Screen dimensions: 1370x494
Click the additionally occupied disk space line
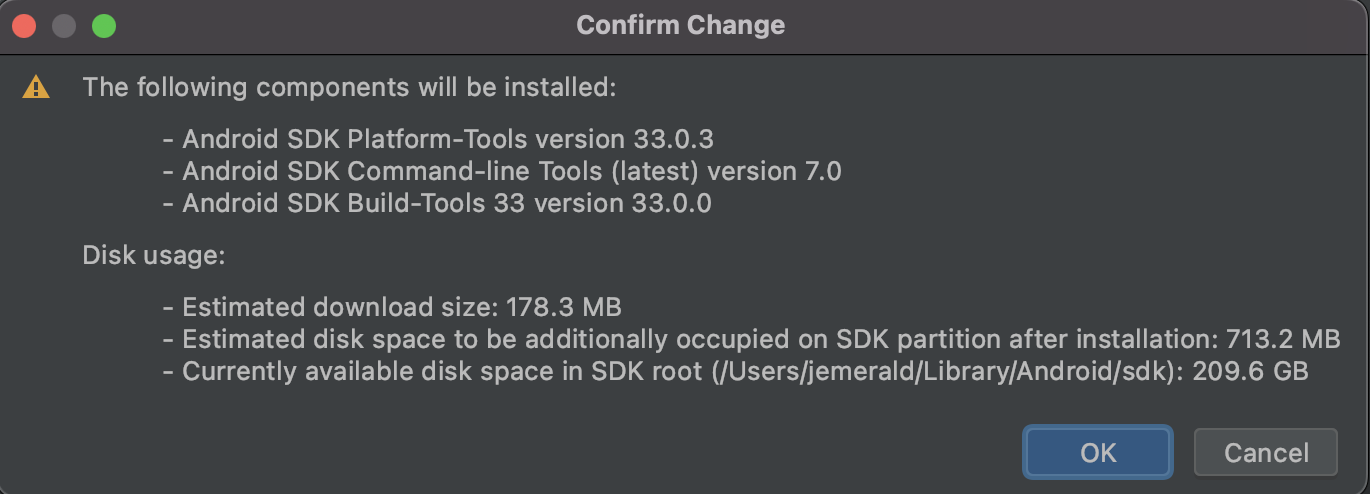coord(751,339)
